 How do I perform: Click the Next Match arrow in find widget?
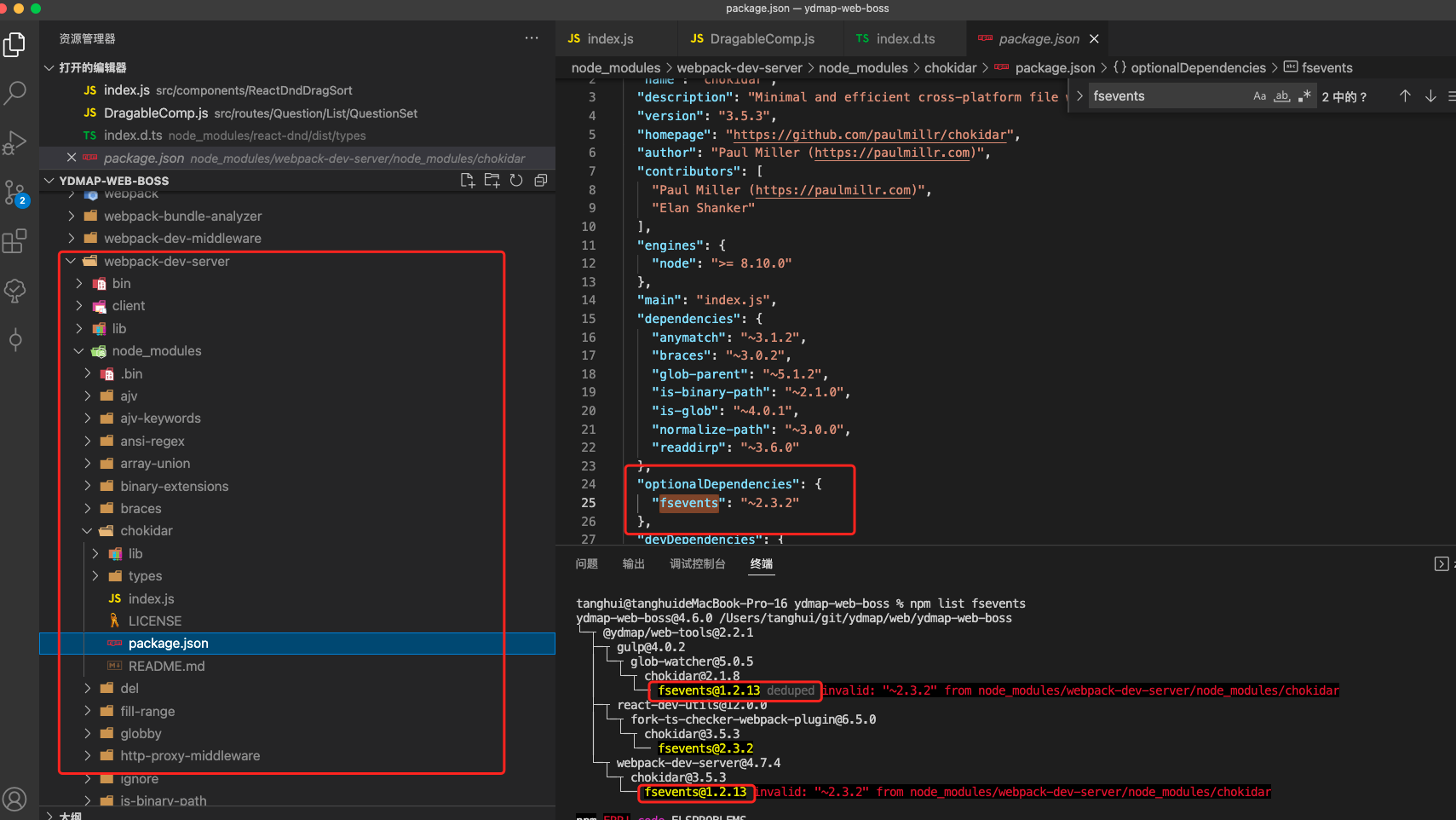[x=1430, y=95]
